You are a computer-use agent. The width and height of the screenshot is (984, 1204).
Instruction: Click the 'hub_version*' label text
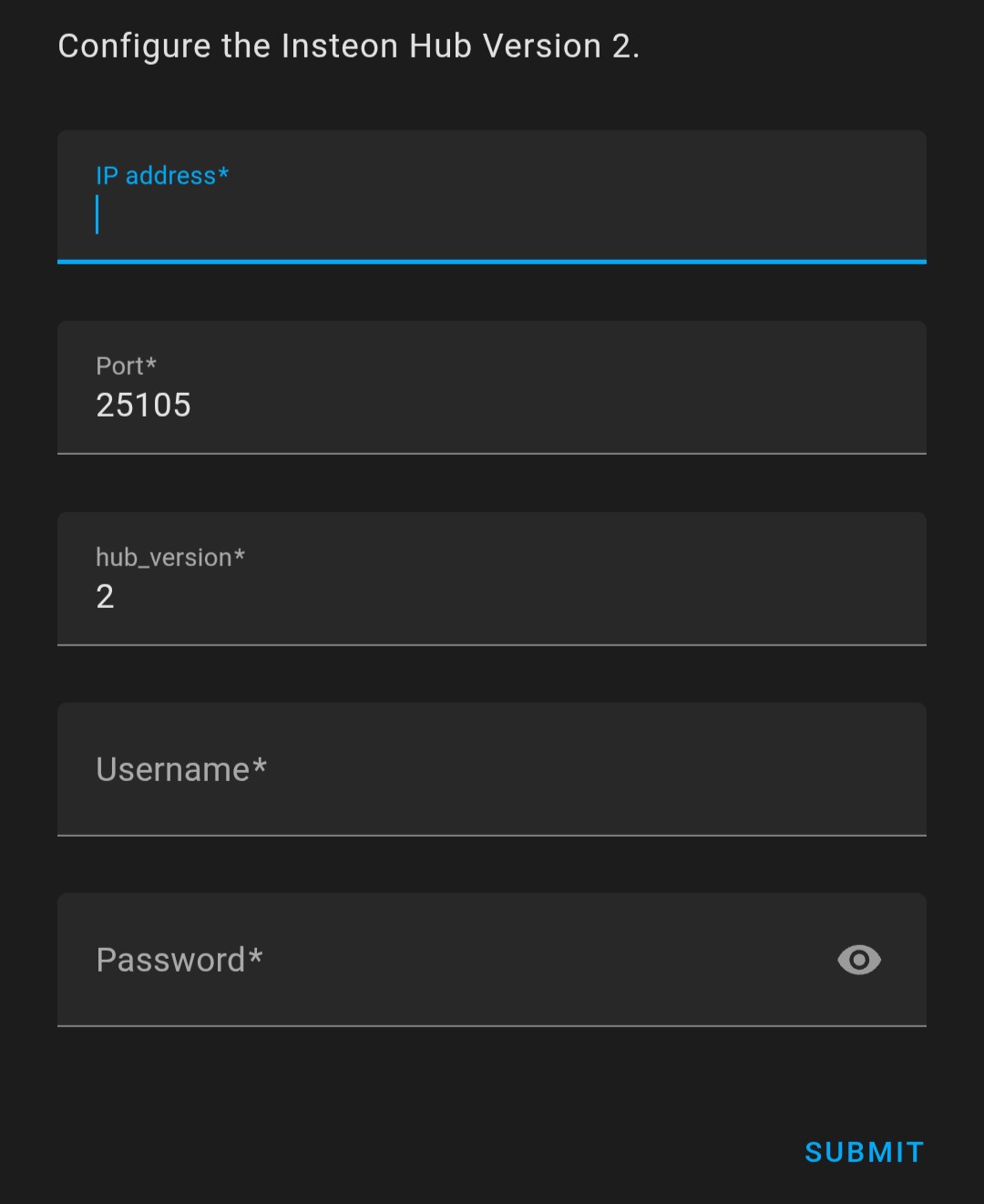[170, 557]
